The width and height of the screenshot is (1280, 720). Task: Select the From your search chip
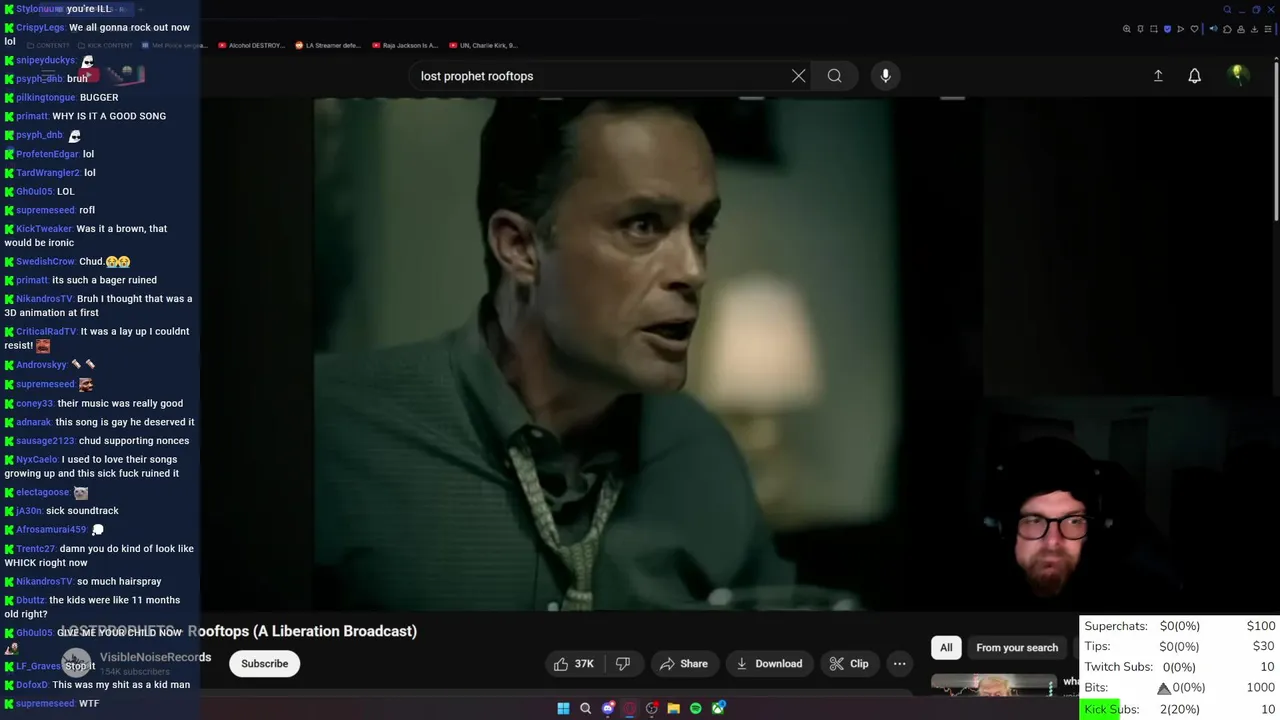coord(1017,647)
